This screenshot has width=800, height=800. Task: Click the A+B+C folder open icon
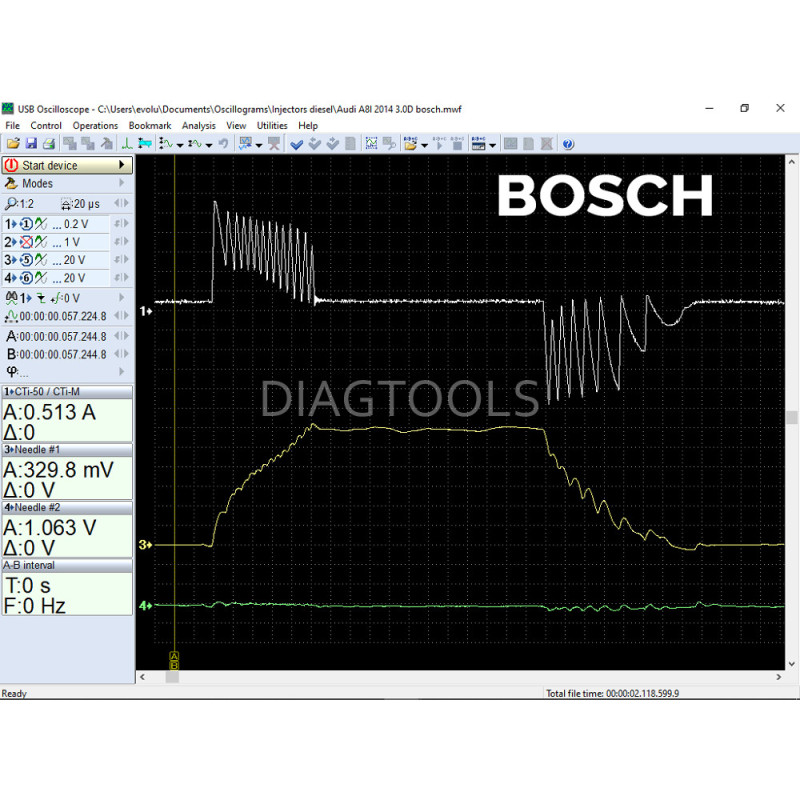click(x=410, y=144)
